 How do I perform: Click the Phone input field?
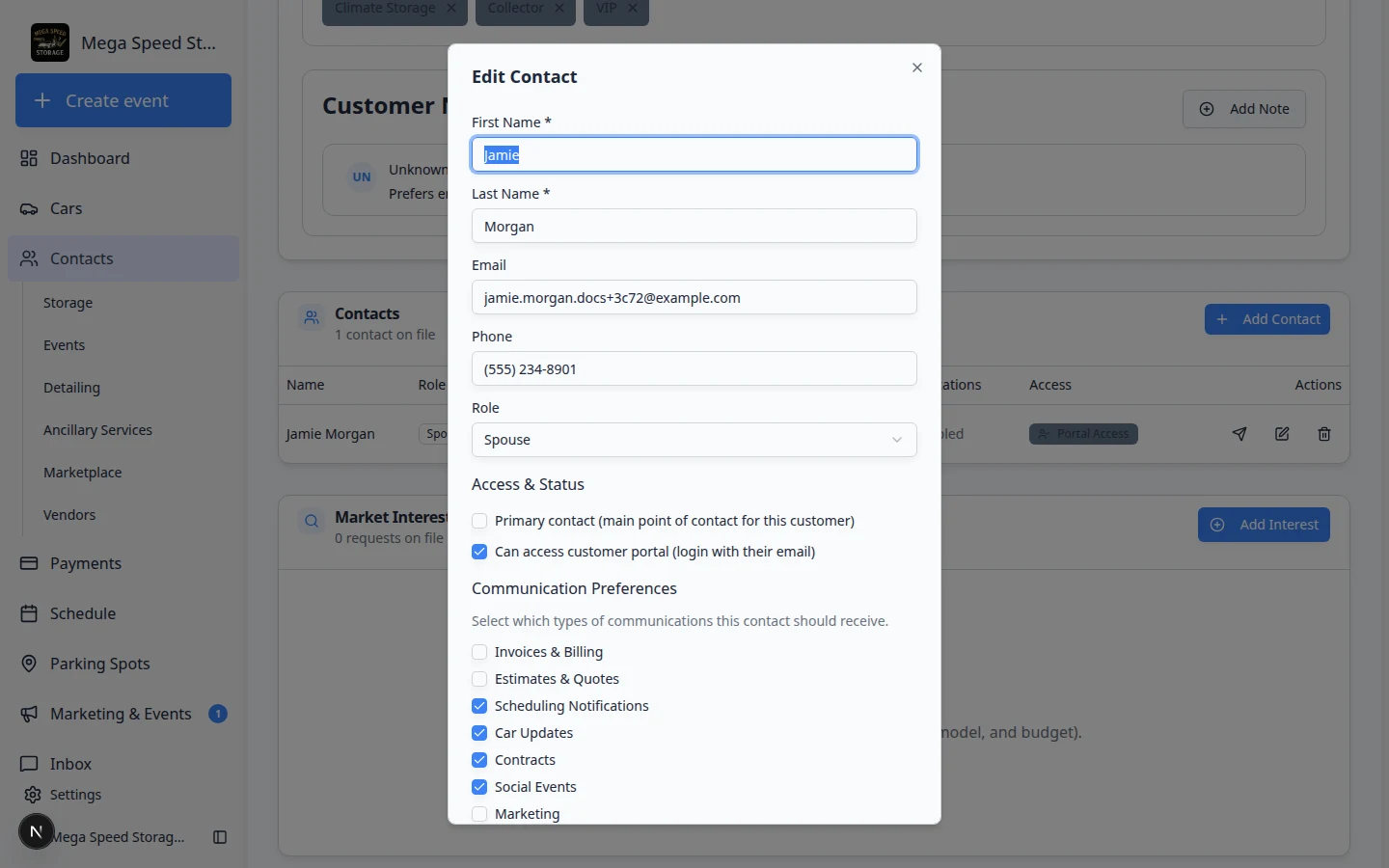click(x=694, y=368)
